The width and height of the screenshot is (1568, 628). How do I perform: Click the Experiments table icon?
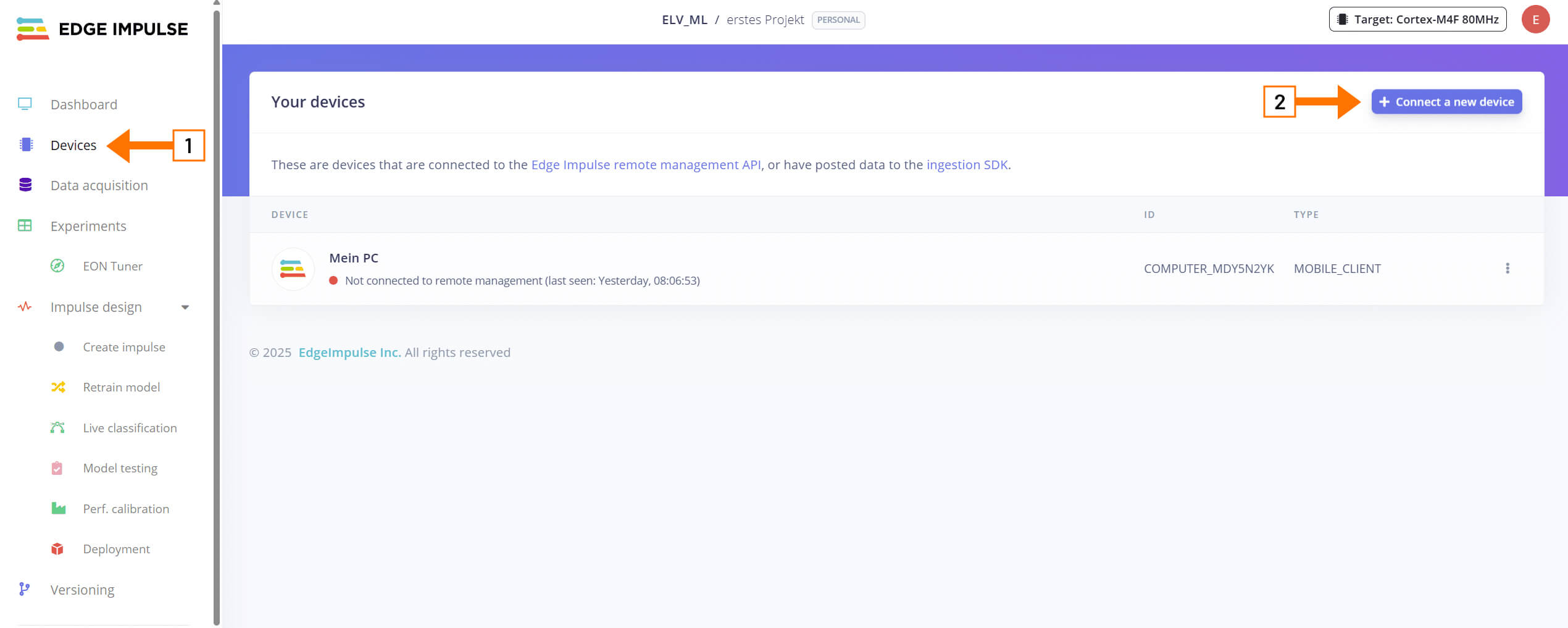tap(25, 225)
